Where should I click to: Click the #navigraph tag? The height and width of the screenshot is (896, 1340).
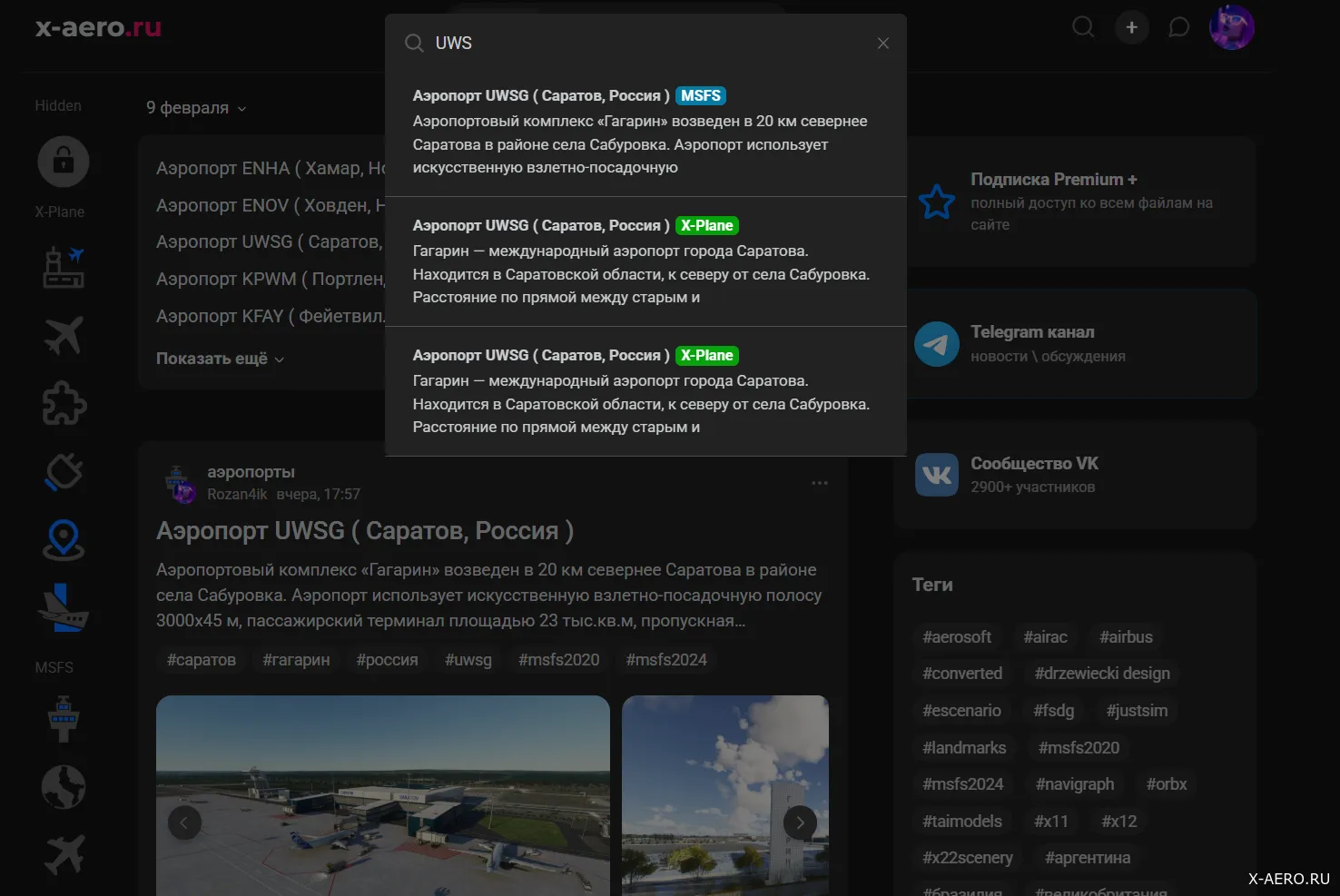tap(1074, 784)
